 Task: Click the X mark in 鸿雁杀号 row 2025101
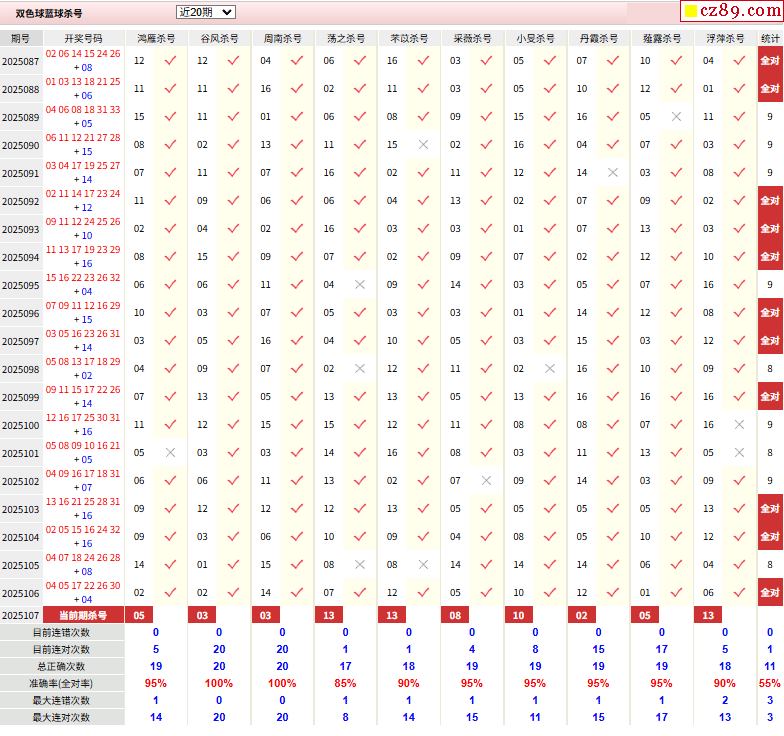[170, 453]
